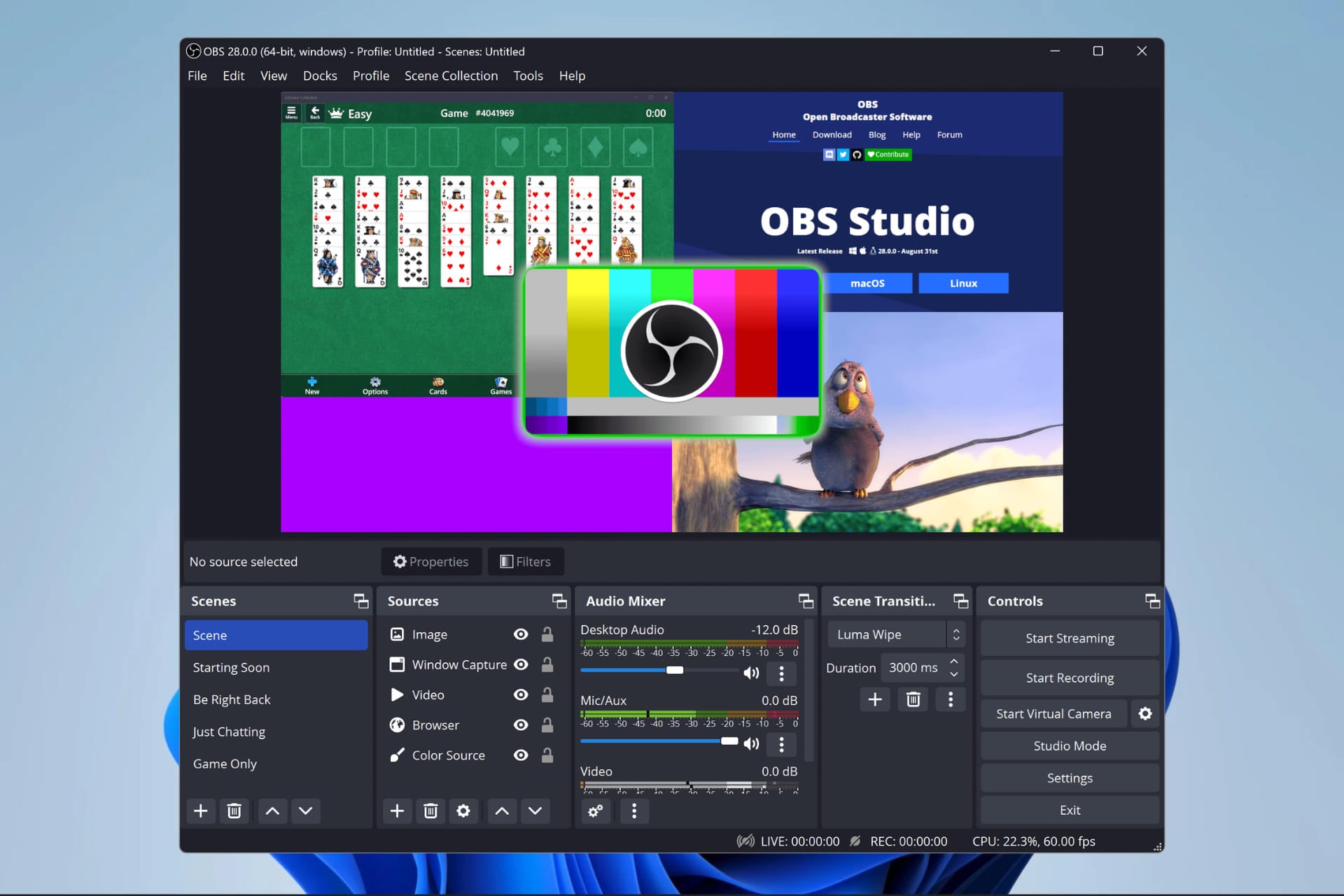The width and height of the screenshot is (1344, 896).
Task: Open the Scene Collection menu
Action: pos(451,76)
